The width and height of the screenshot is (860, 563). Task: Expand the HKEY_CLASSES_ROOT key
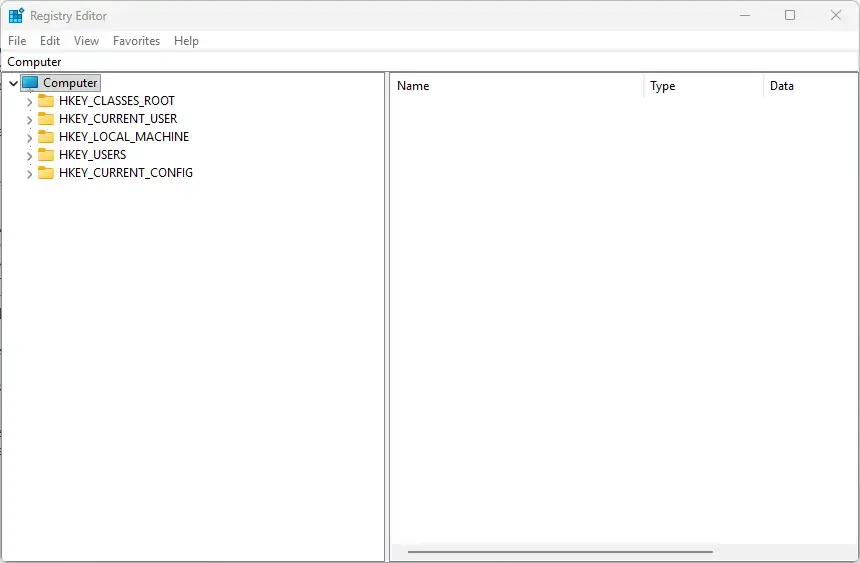[x=30, y=102]
